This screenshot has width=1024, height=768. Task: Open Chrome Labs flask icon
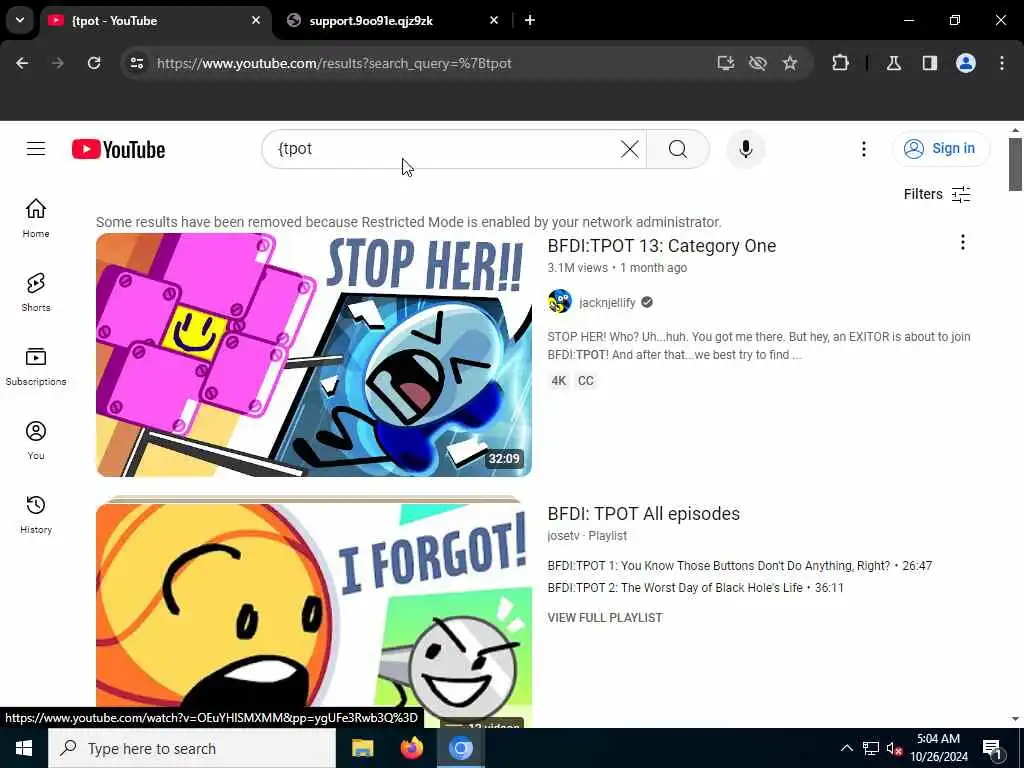894,63
